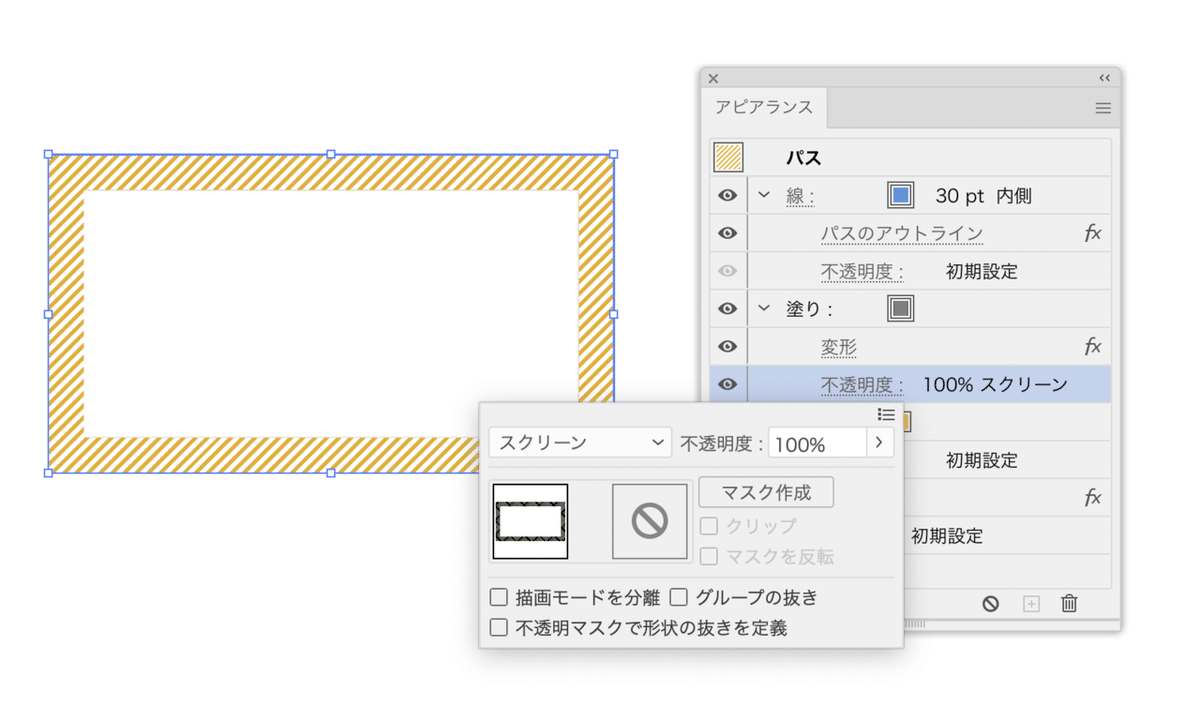Screen dimensions: 1200x721
Task: Enable the 描画モードを分離 checkbox
Action: (498, 597)
